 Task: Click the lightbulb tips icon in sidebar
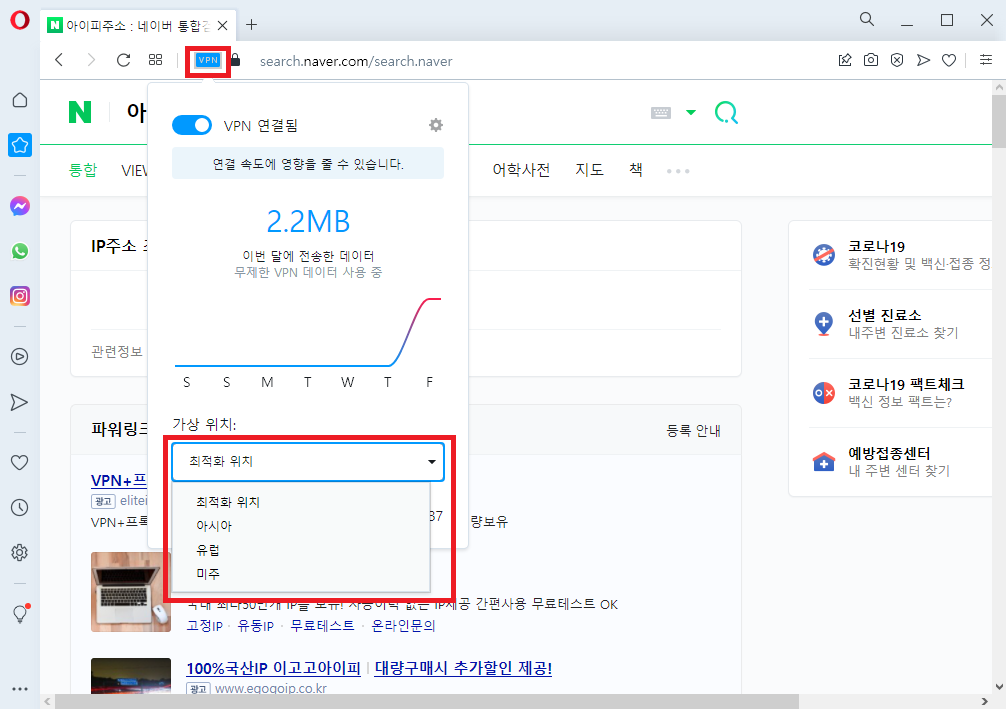click(21, 613)
